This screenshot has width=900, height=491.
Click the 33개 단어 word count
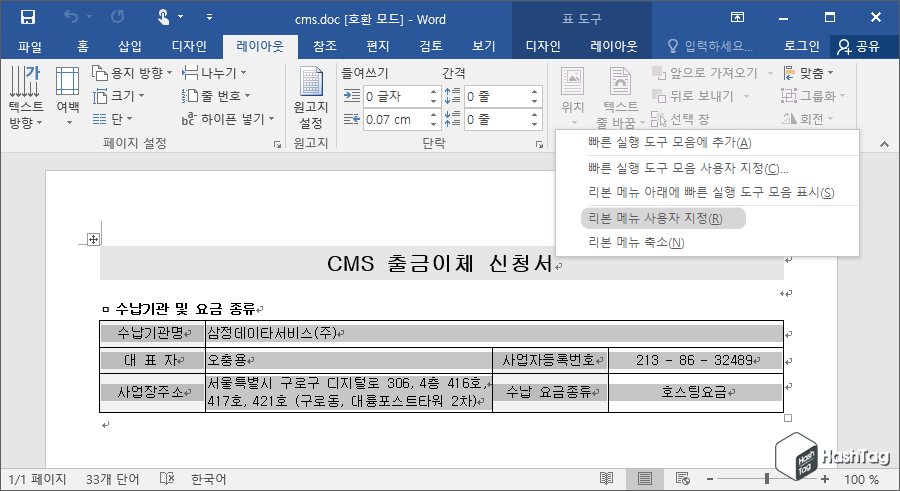tap(112, 479)
